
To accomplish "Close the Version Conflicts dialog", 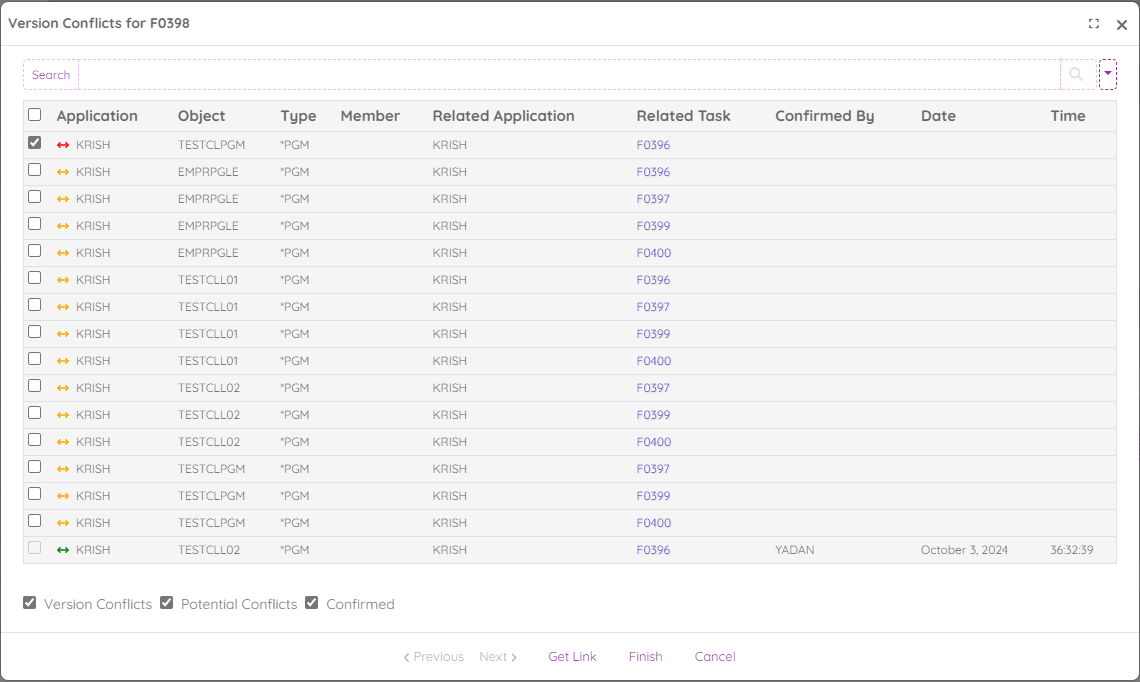I will pos(1122,25).
